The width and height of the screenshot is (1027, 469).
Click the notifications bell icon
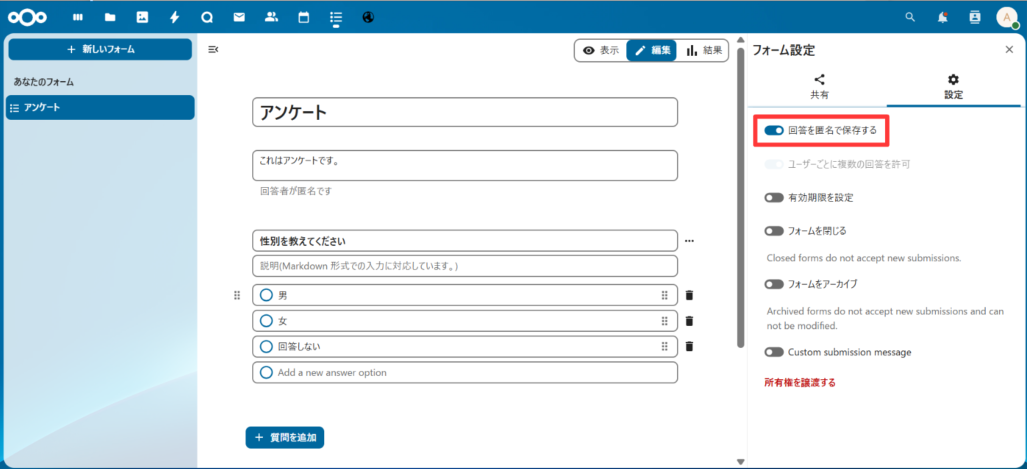point(942,17)
